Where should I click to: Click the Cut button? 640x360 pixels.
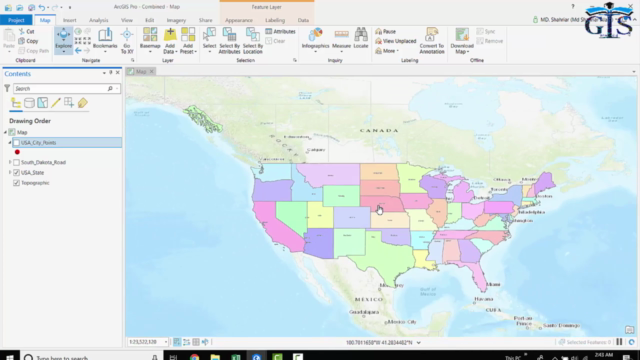pyautogui.click(x=27, y=31)
